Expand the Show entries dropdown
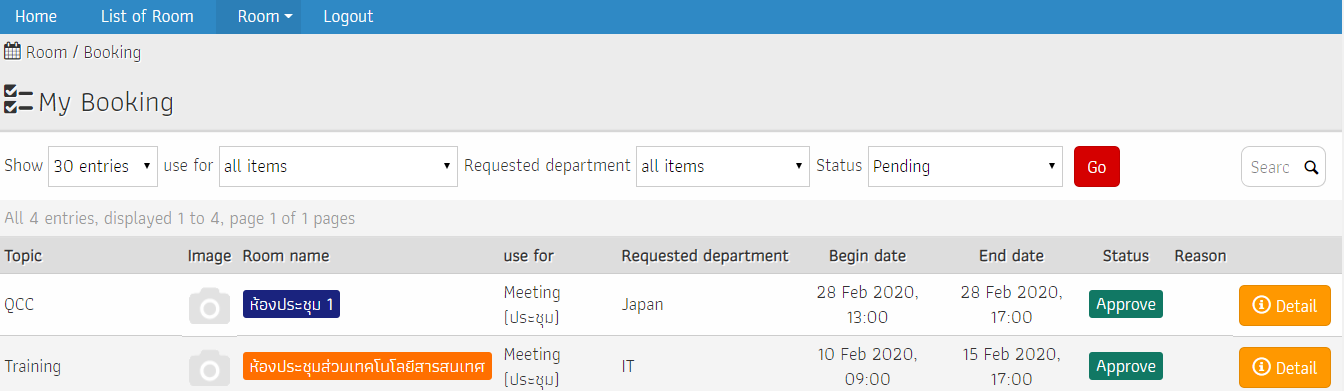This screenshot has height=391, width=1344. tap(103, 166)
